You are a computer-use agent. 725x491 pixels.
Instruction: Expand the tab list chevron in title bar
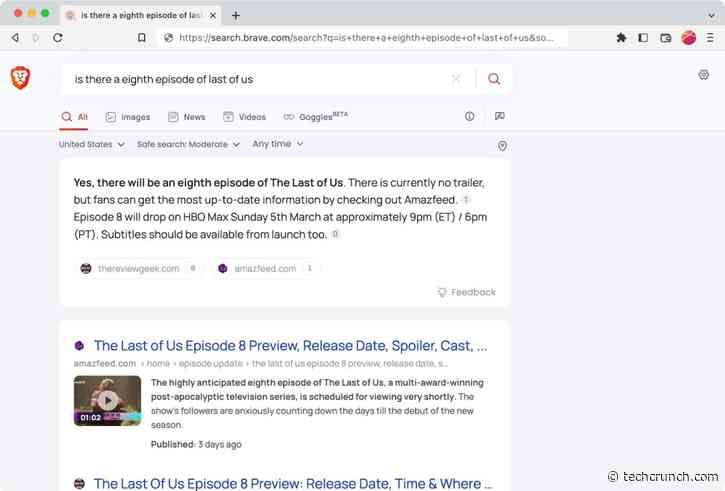click(x=711, y=15)
